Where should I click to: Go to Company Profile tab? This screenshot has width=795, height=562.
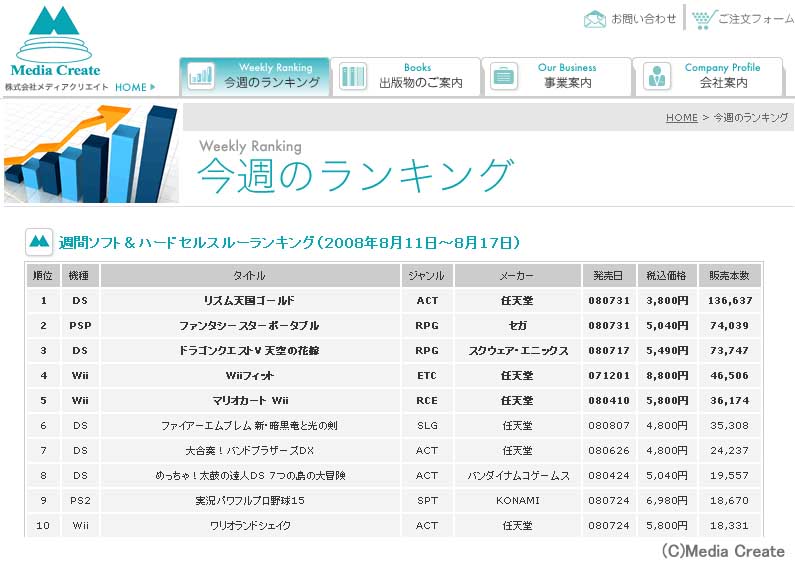(x=708, y=77)
